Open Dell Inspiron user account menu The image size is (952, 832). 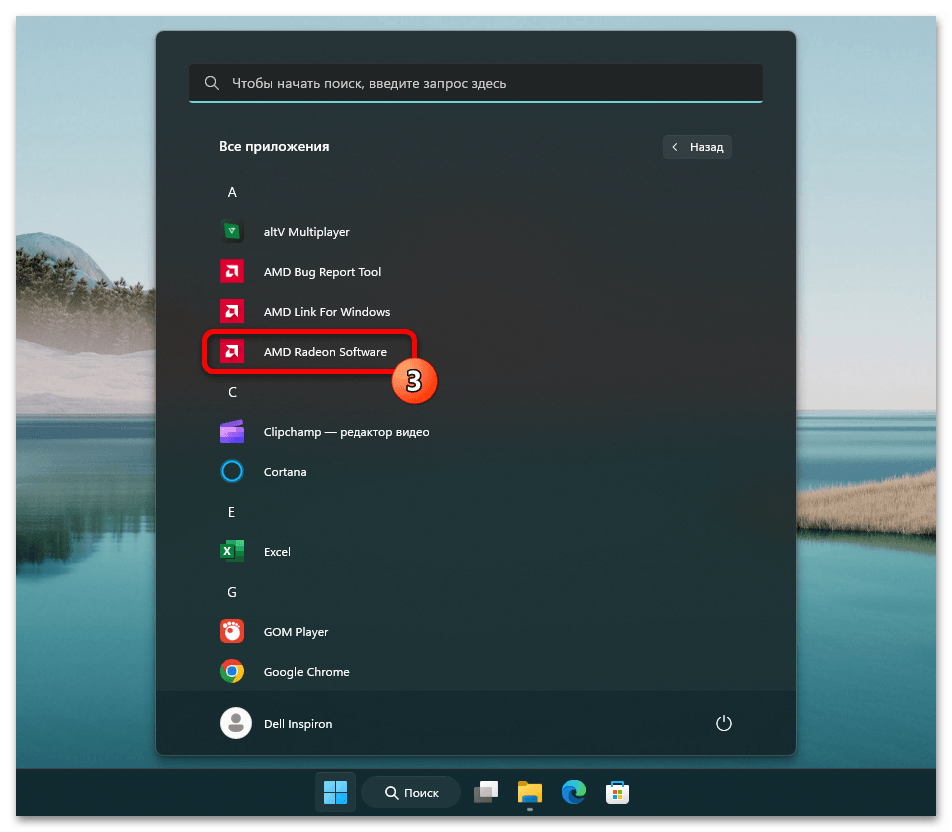tap(277, 723)
